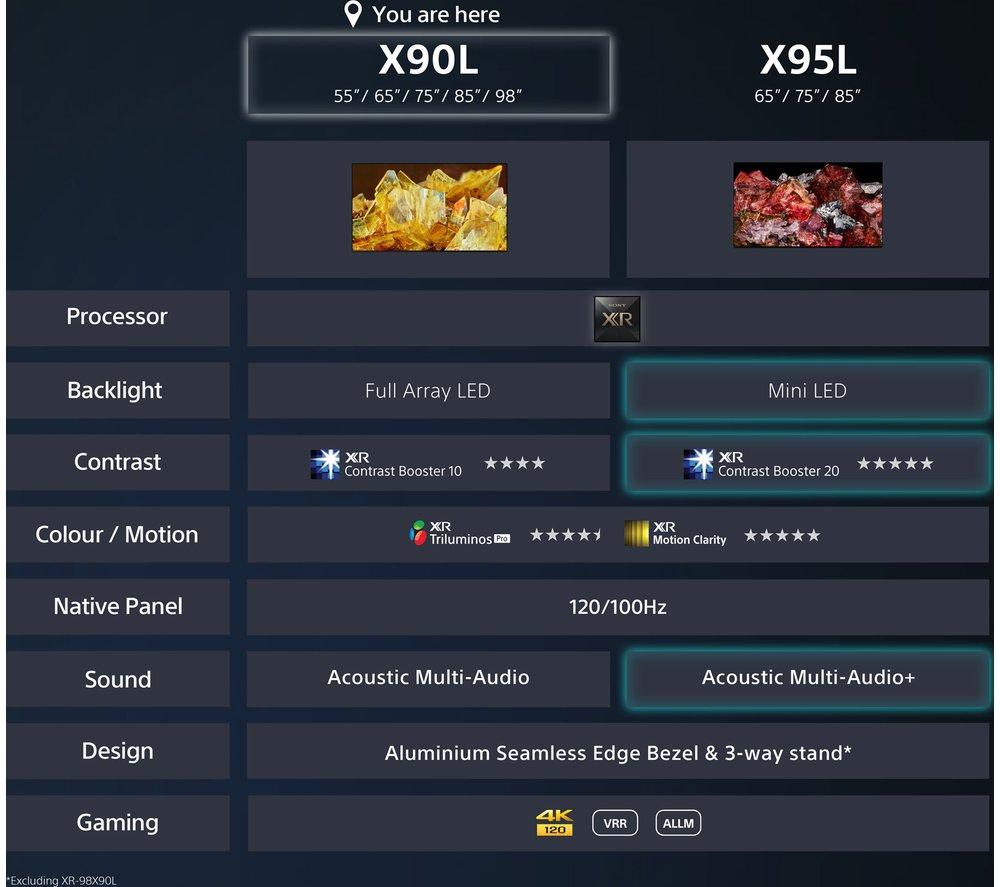Click the XR Contrast Booster 10 icon
The width and height of the screenshot is (1000, 887).
(x=325, y=464)
